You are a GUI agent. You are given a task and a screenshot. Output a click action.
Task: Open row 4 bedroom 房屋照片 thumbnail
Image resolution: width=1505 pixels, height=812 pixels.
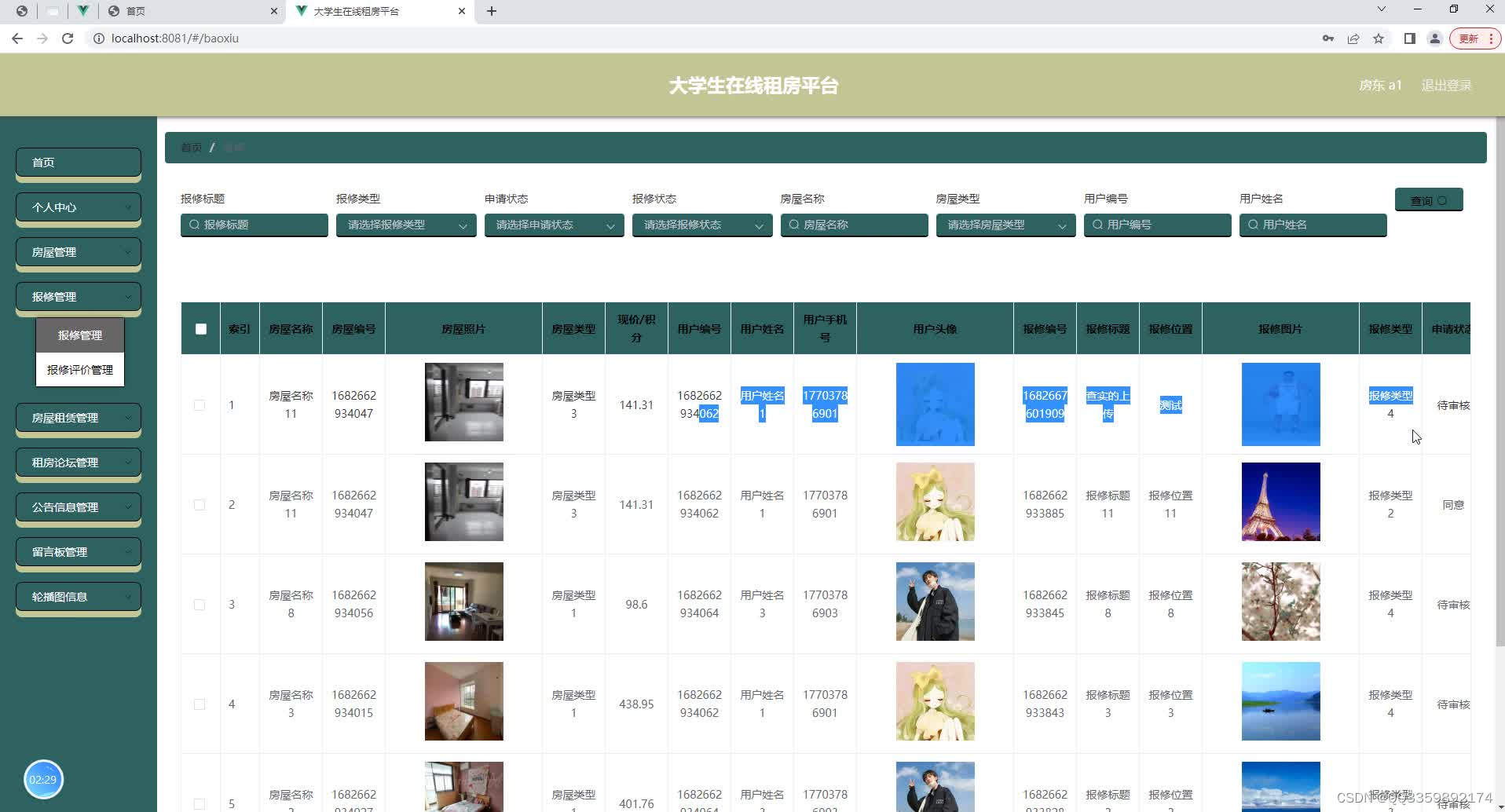click(x=464, y=701)
